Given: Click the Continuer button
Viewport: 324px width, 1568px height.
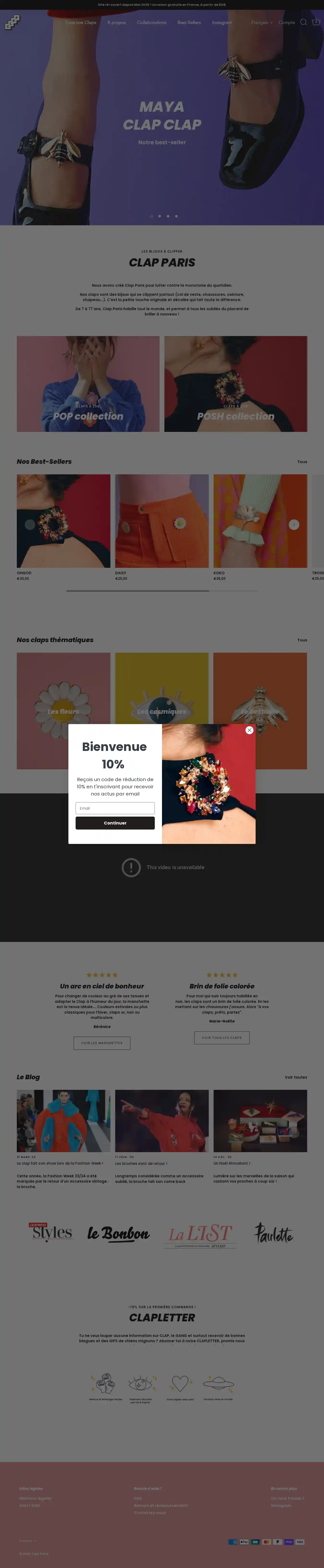Looking at the screenshot, I should pyautogui.click(x=115, y=823).
